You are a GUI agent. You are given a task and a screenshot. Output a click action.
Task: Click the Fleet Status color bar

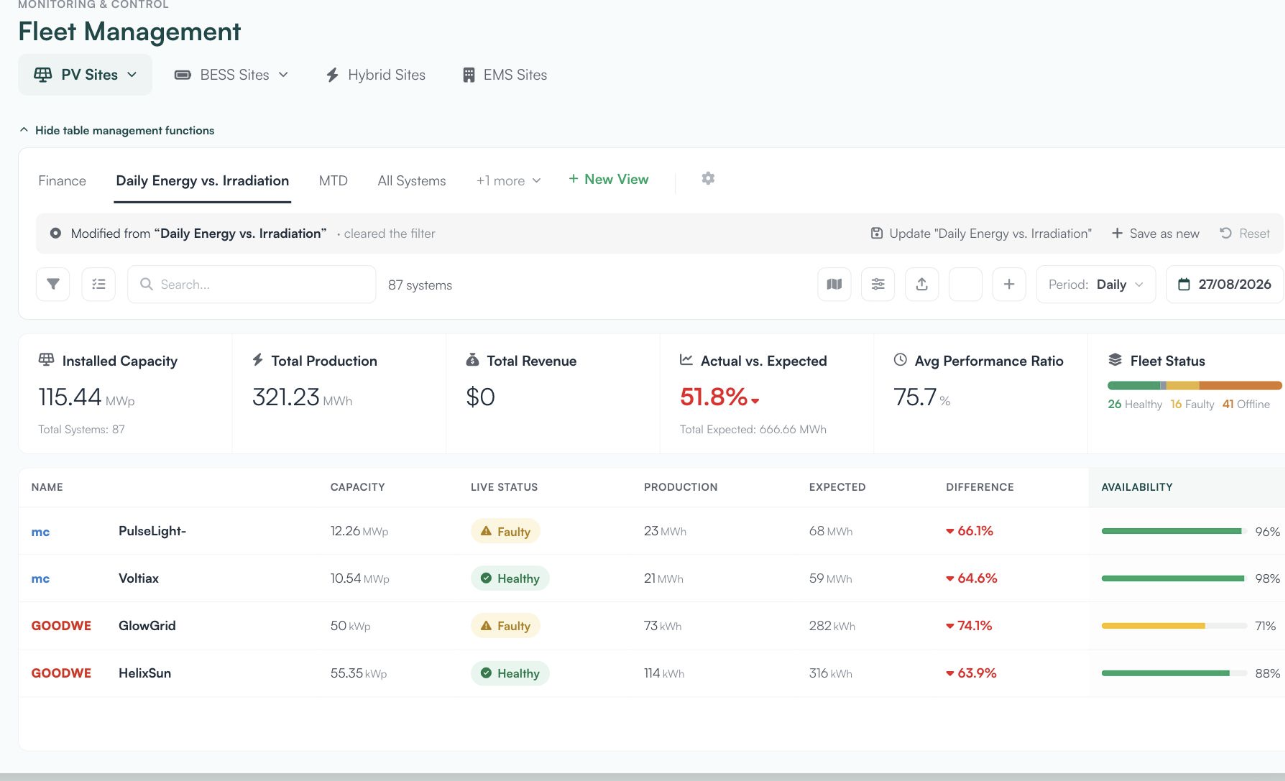[x=1194, y=385]
